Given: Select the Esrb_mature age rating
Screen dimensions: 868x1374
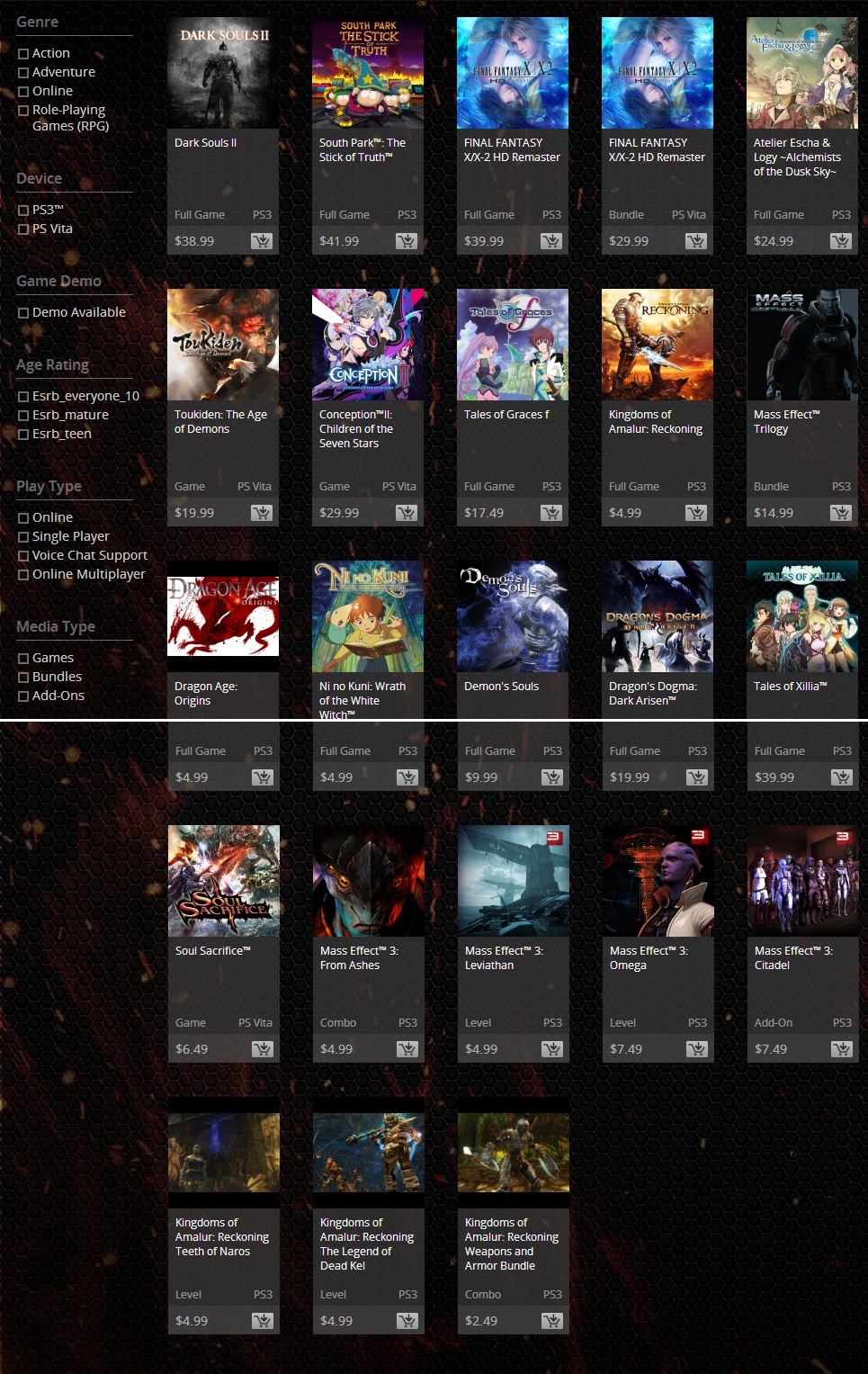Looking at the screenshot, I should coord(23,416).
